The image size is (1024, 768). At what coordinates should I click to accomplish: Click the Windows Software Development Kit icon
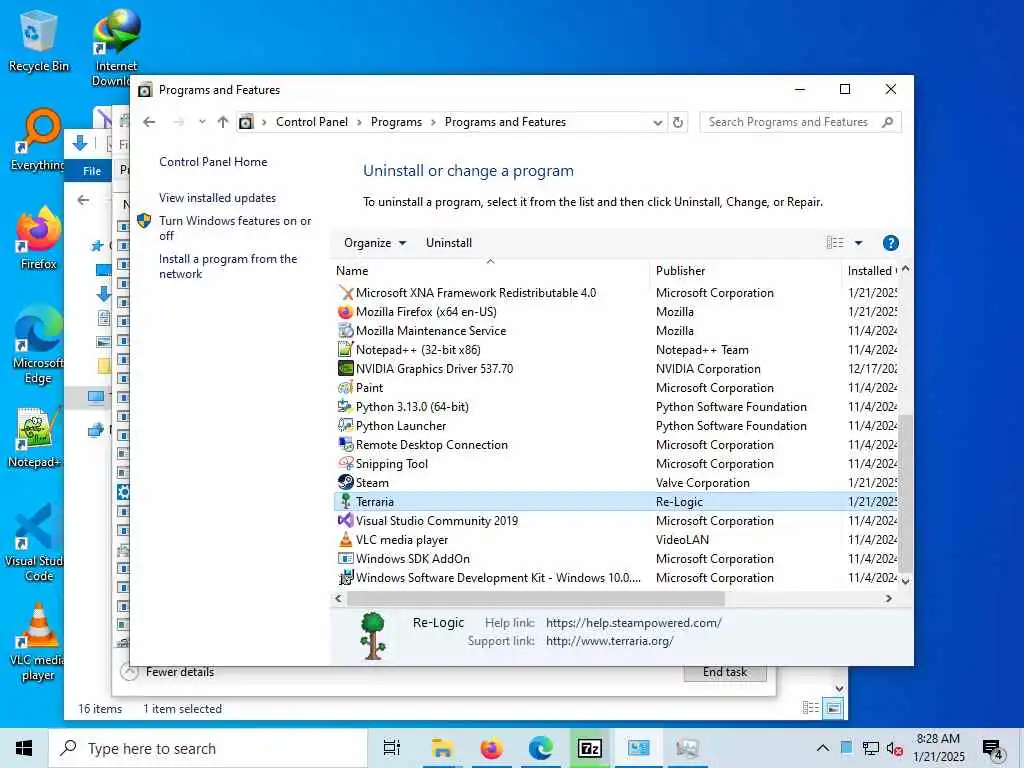pos(345,577)
